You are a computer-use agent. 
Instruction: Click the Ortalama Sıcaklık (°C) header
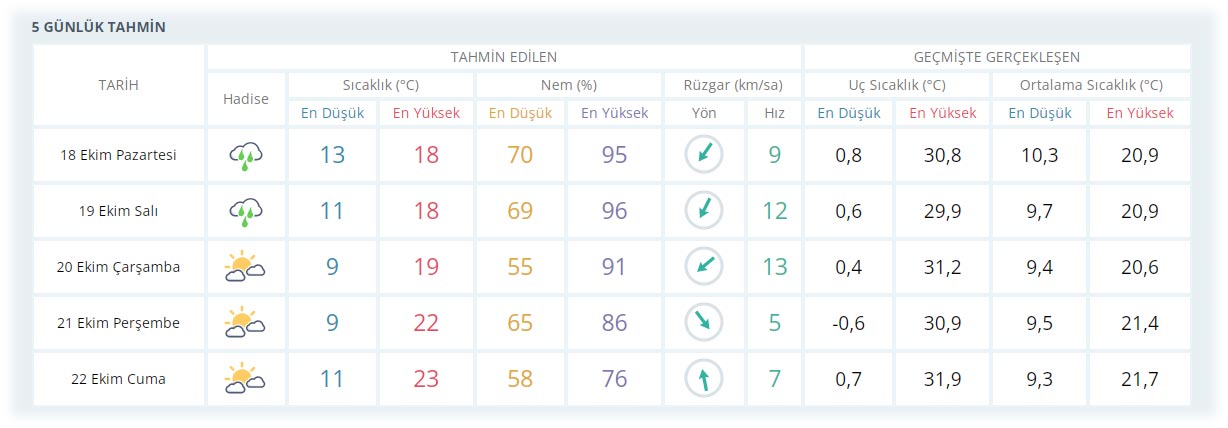(x=1092, y=85)
